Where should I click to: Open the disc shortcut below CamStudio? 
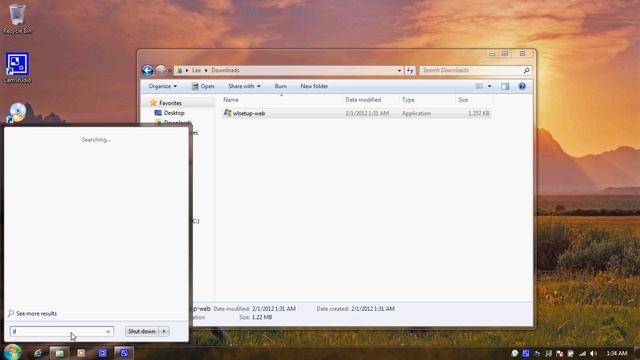[x=17, y=113]
